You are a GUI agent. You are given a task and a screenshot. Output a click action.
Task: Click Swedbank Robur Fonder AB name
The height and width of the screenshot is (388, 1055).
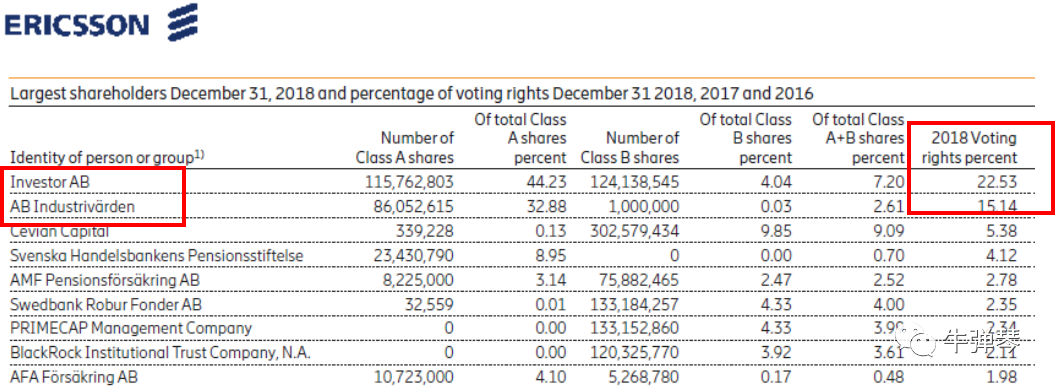(106, 304)
